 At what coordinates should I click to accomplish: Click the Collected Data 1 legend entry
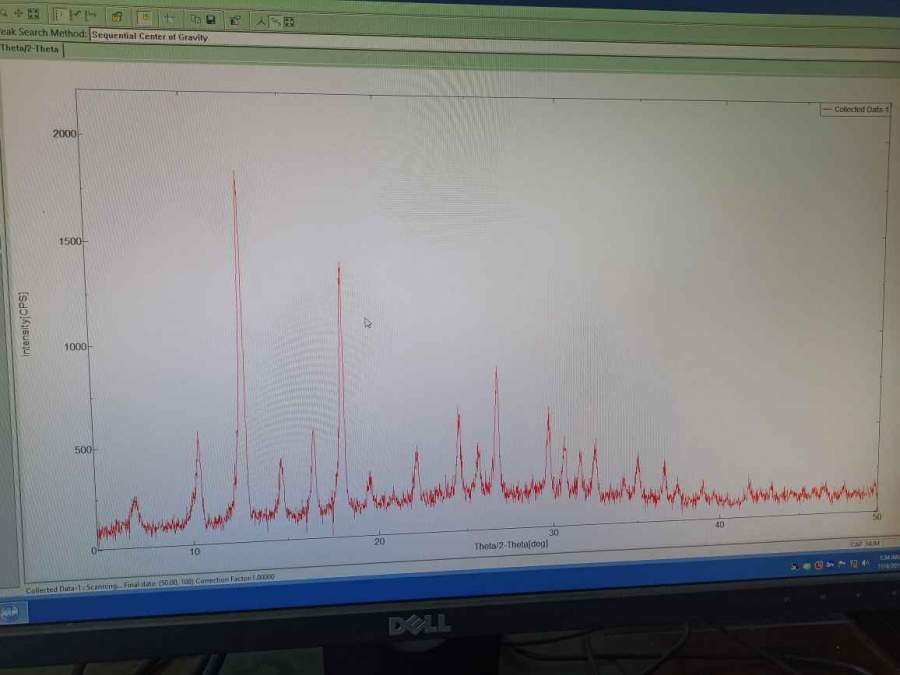pos(855,109)
